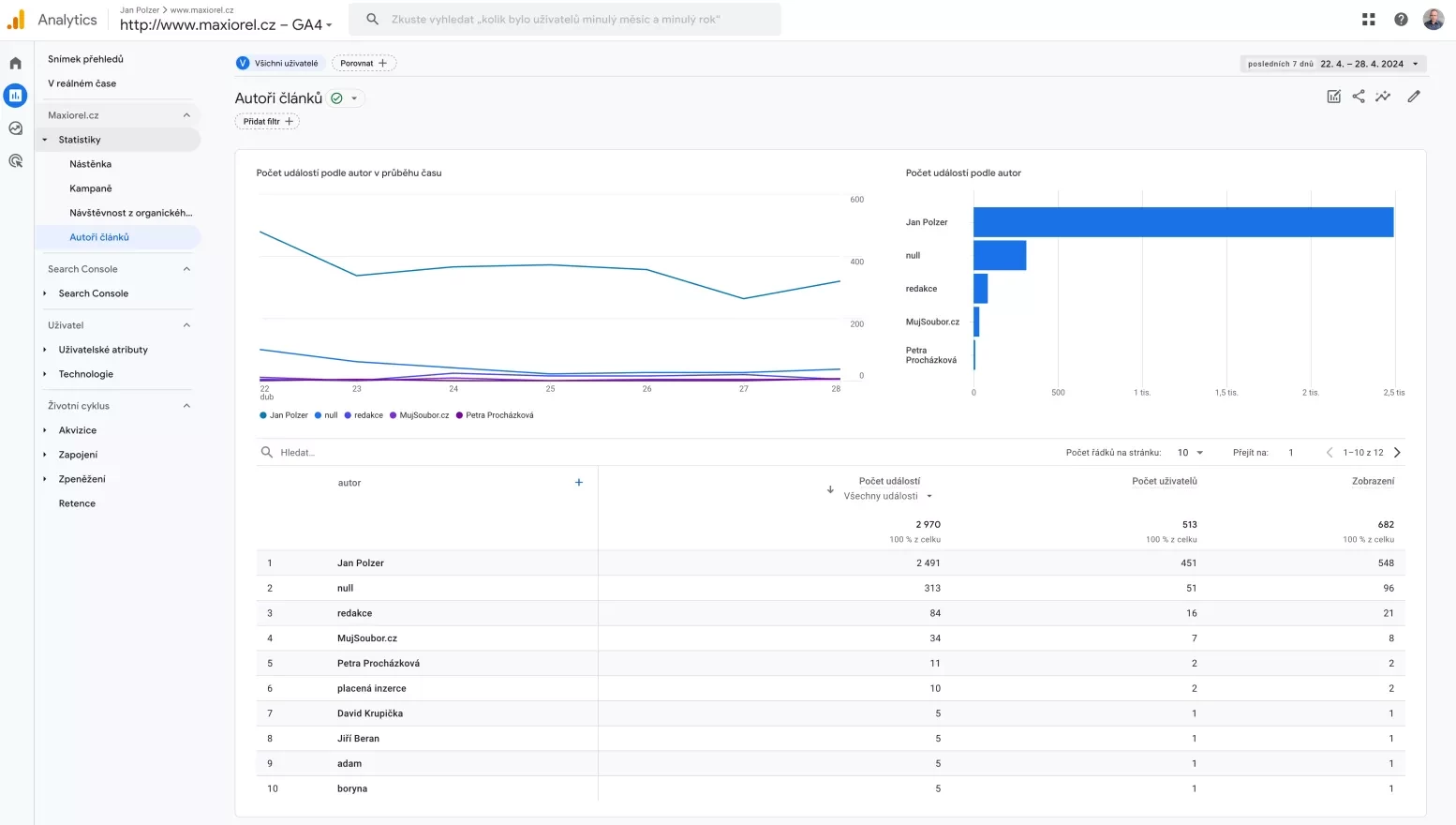Viewport: 1456px width, 825px height.
Task: Click the search icon in top search bar
Action: (372, 20)
